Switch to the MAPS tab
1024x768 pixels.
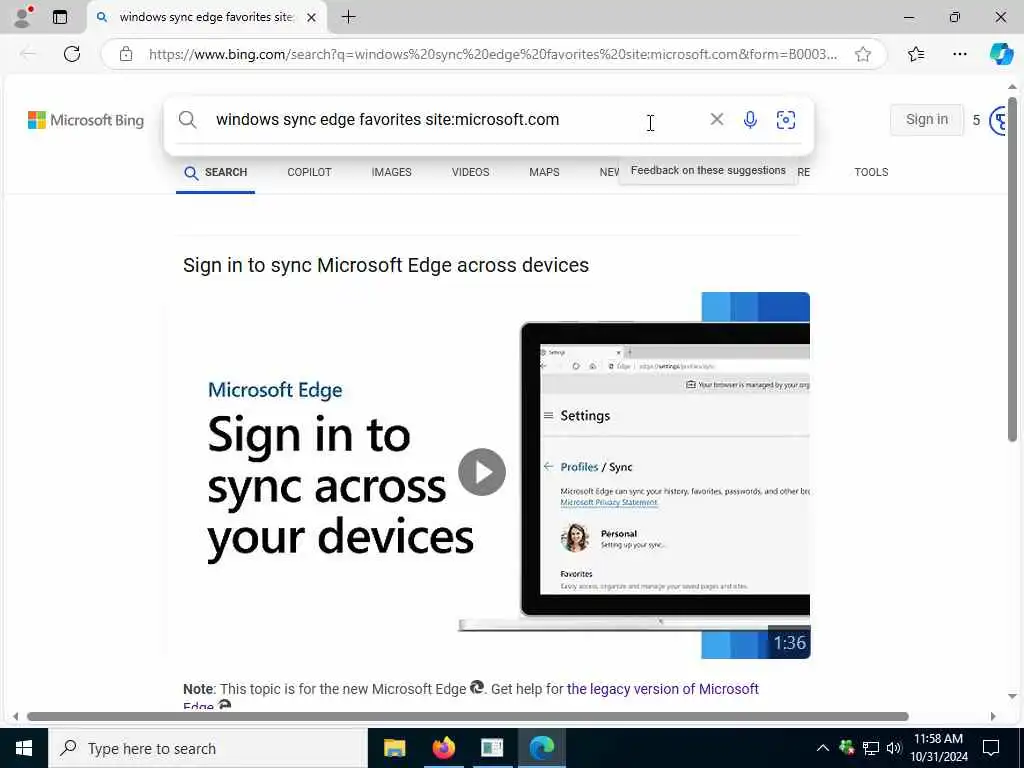(544, 172)
